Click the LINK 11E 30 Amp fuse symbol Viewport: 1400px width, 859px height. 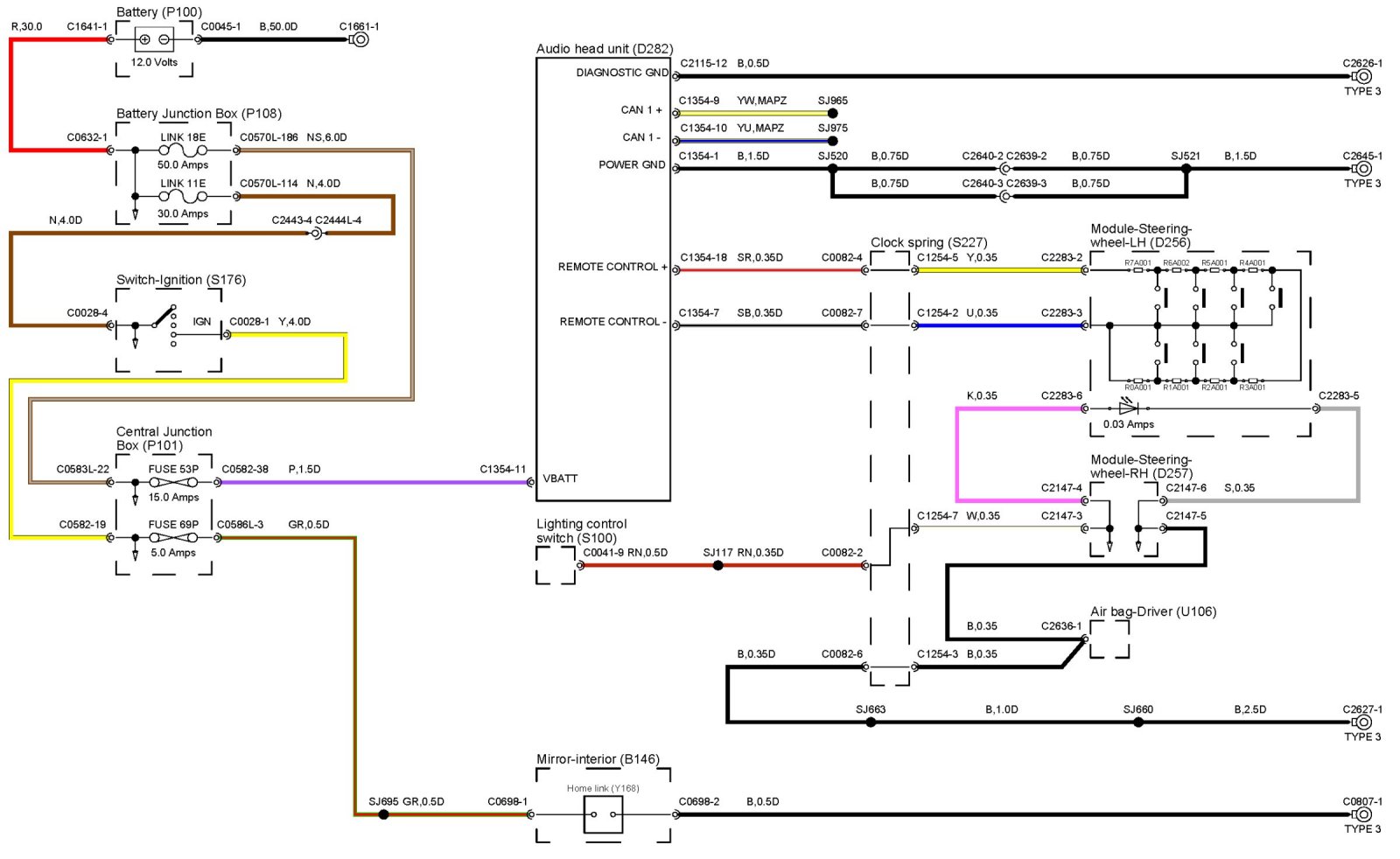[x=183, y=196]
